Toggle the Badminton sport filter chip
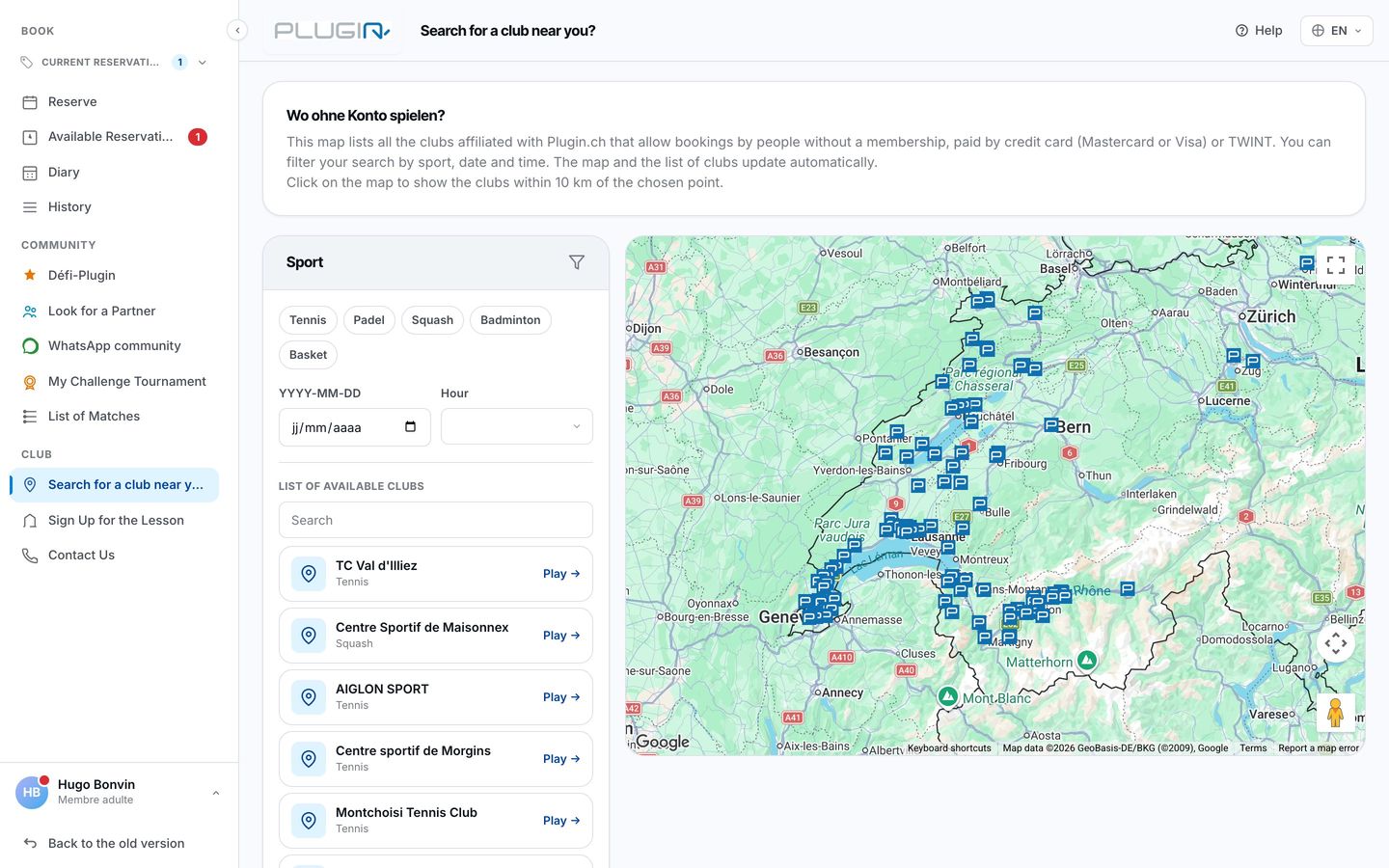The height and width of the screenshot is (868, 1389). pos(510,320)
